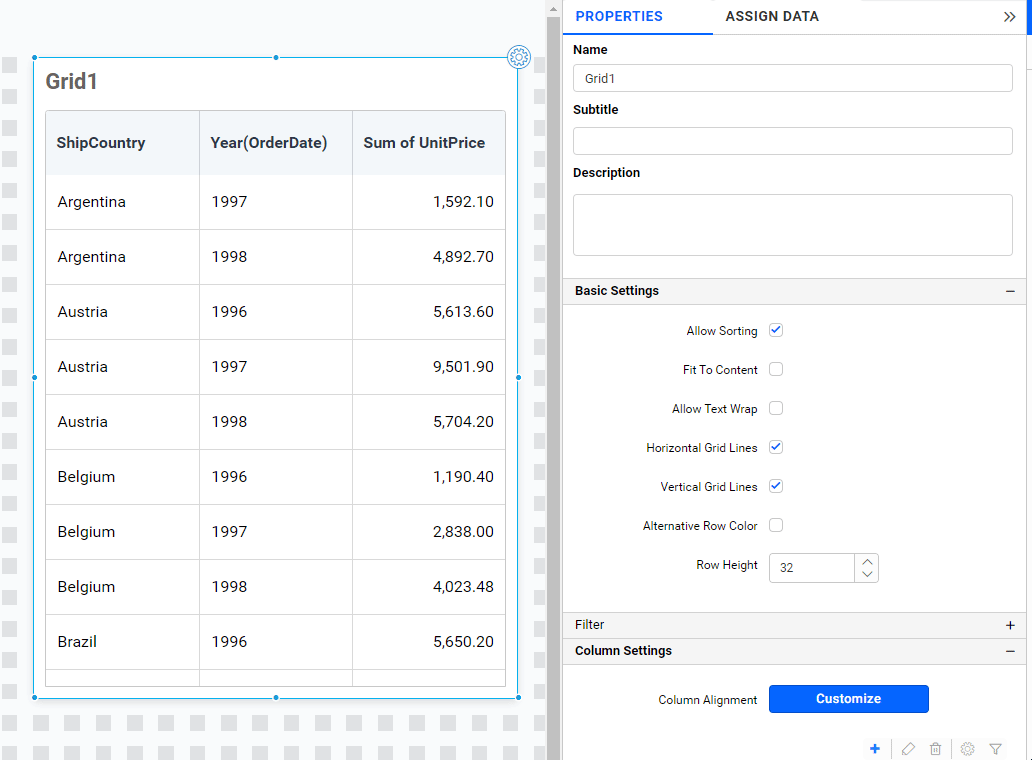Open the column settings gear icon

pyautogui.click(x=967, y=748)
